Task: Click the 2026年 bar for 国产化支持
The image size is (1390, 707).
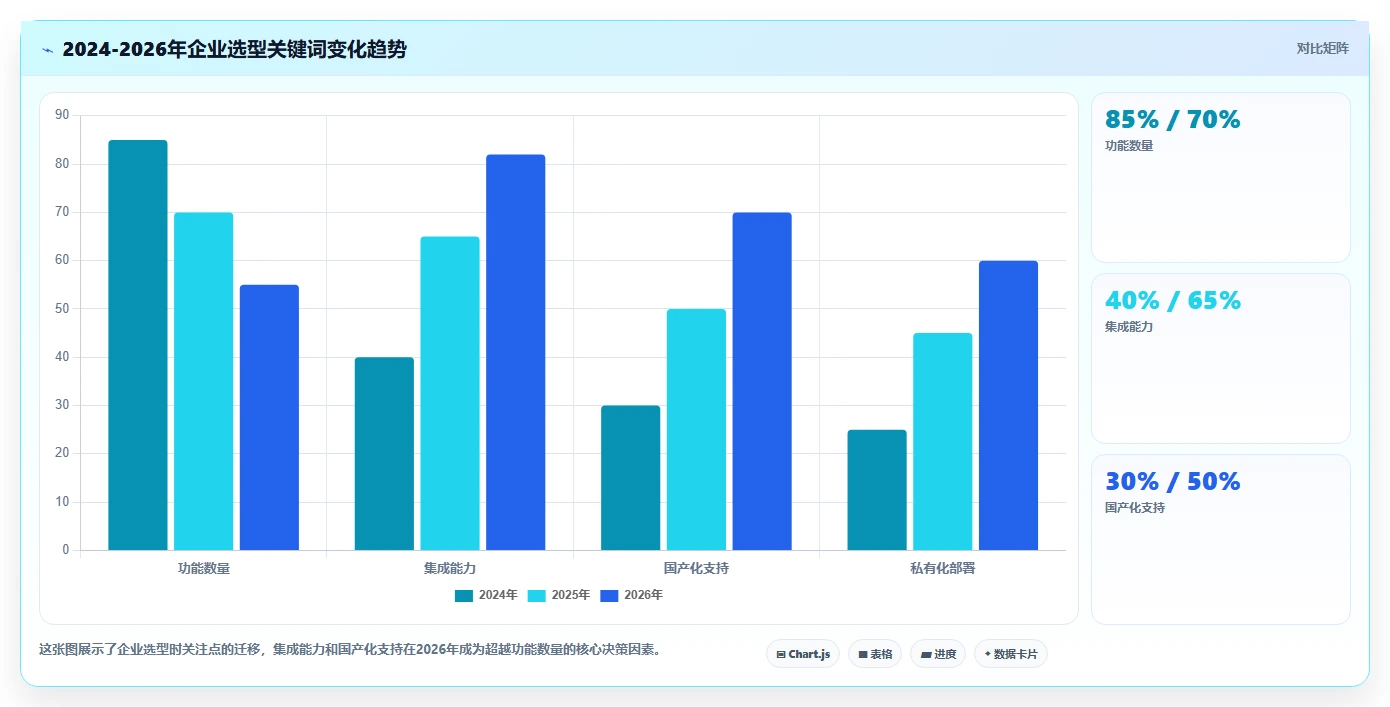Action: pyautogui.click(x=762, y=381)
